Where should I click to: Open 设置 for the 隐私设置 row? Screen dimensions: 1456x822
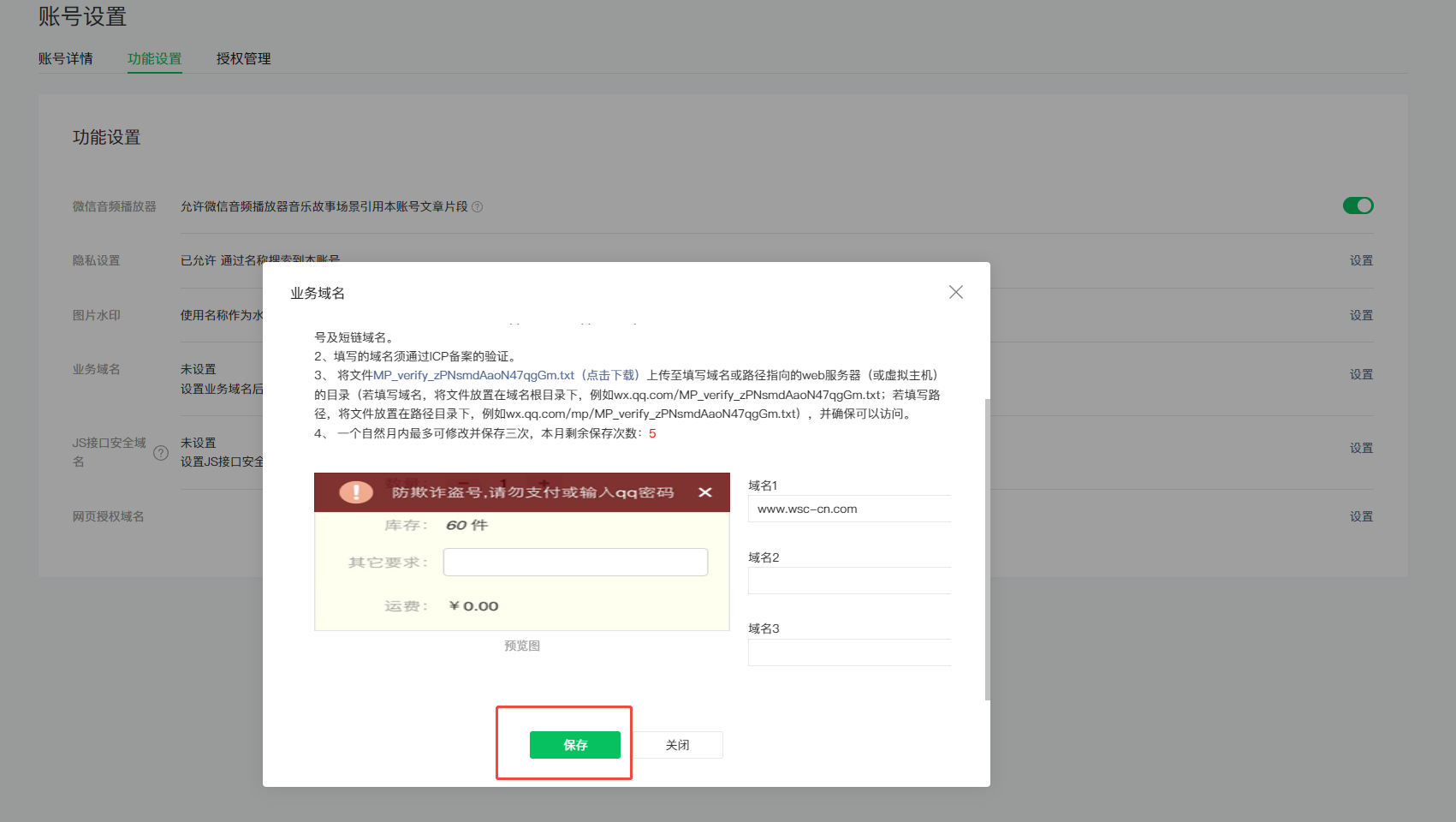[x=1360, y=260]
